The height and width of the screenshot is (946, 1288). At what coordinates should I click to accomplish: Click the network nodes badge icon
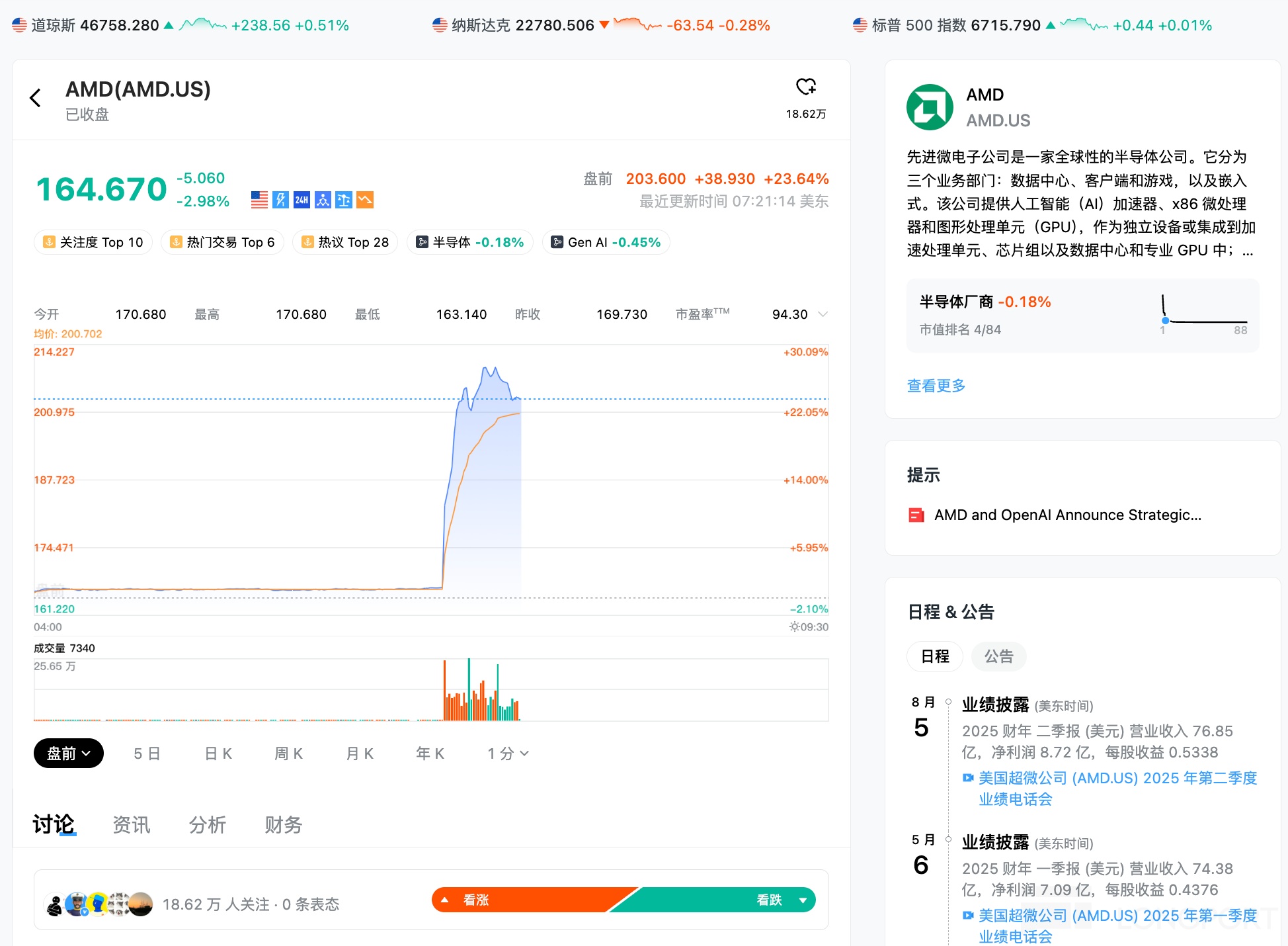[323, 200]
